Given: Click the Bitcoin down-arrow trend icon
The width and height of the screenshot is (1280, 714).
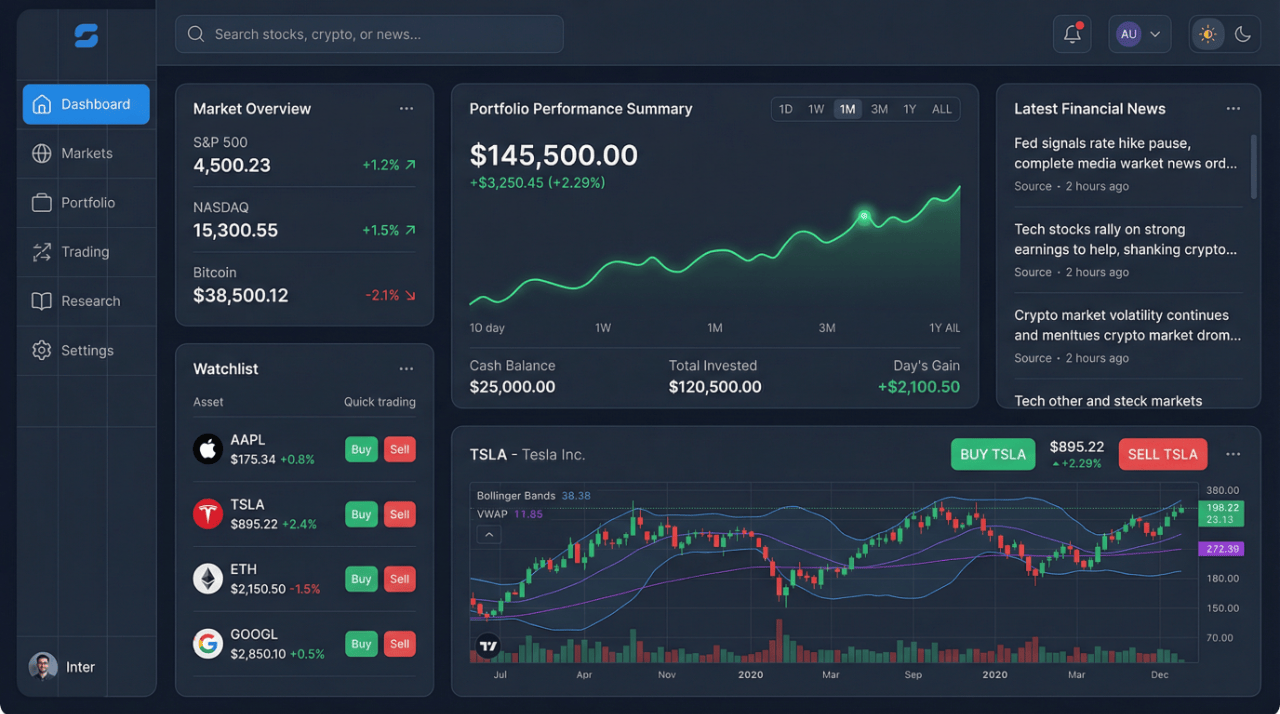Looking at the screenshot, I should (410, 295).
